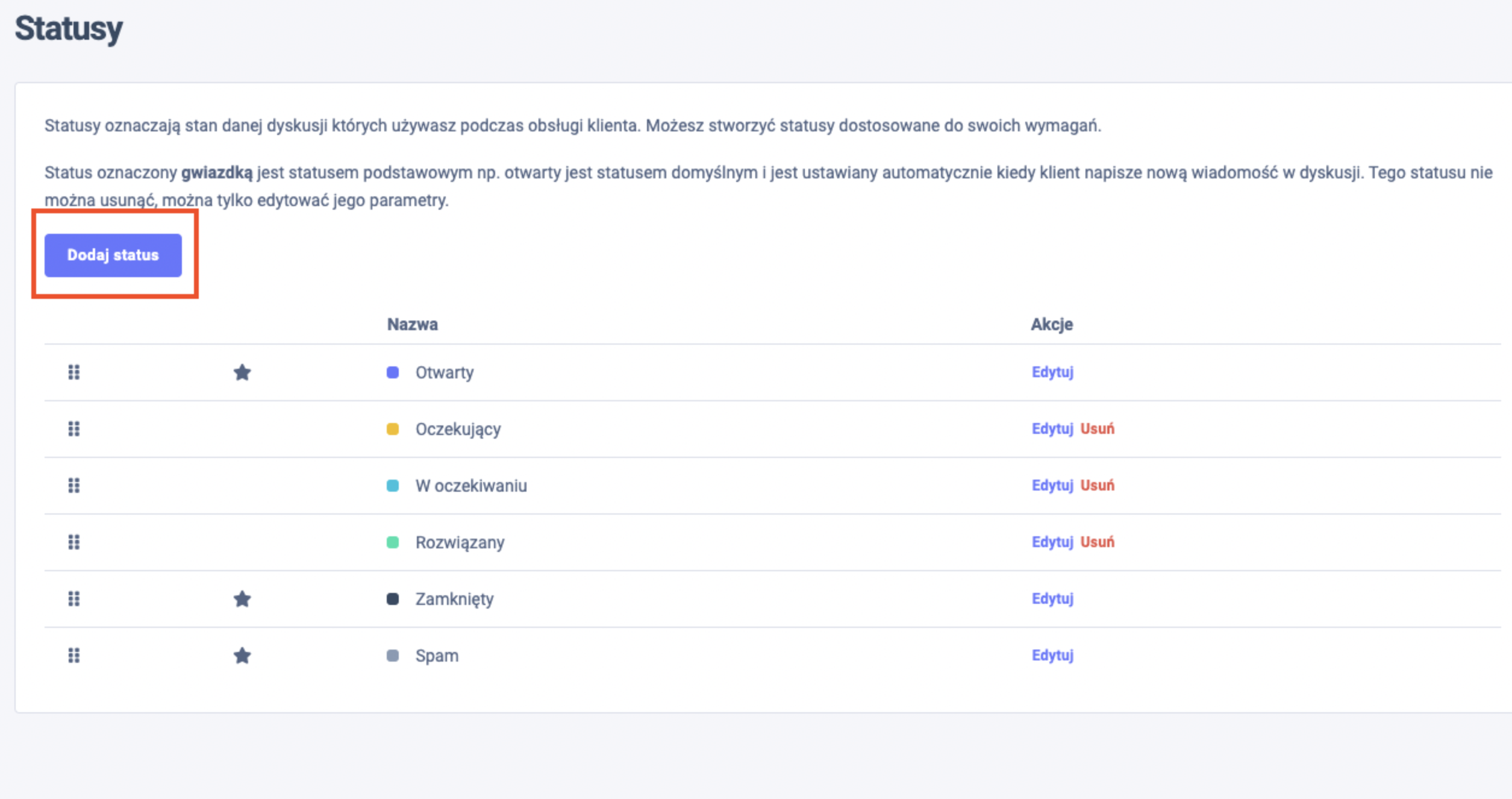Click the drag handle for W oczekiwaniu row
Screen dimensions: 1512x799
(x=73, y=486)
